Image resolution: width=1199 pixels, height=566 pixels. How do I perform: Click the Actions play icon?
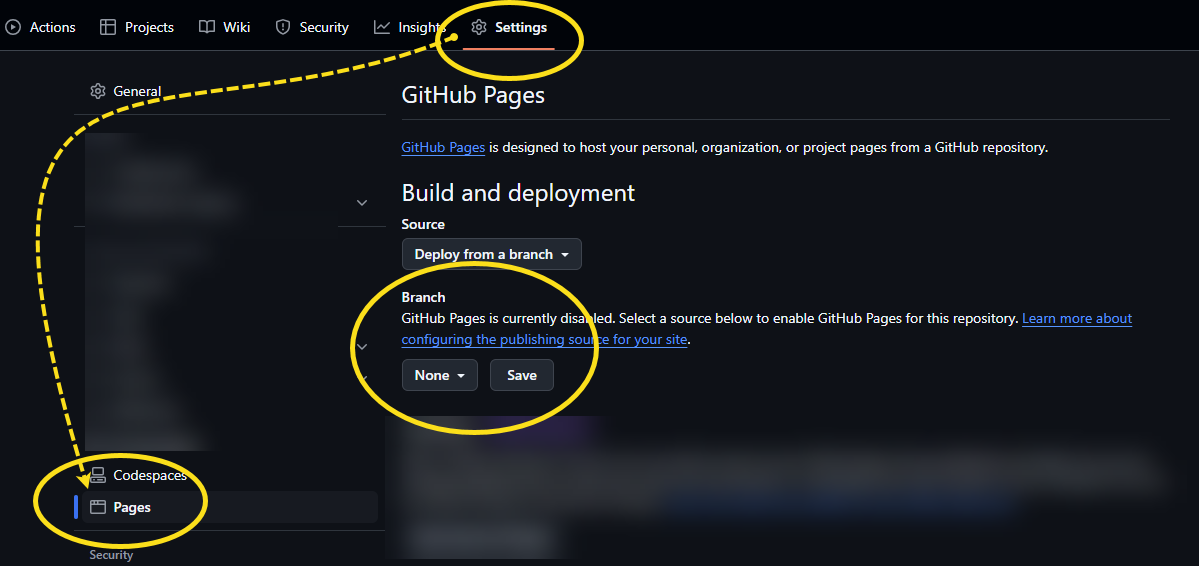[13, 27]
